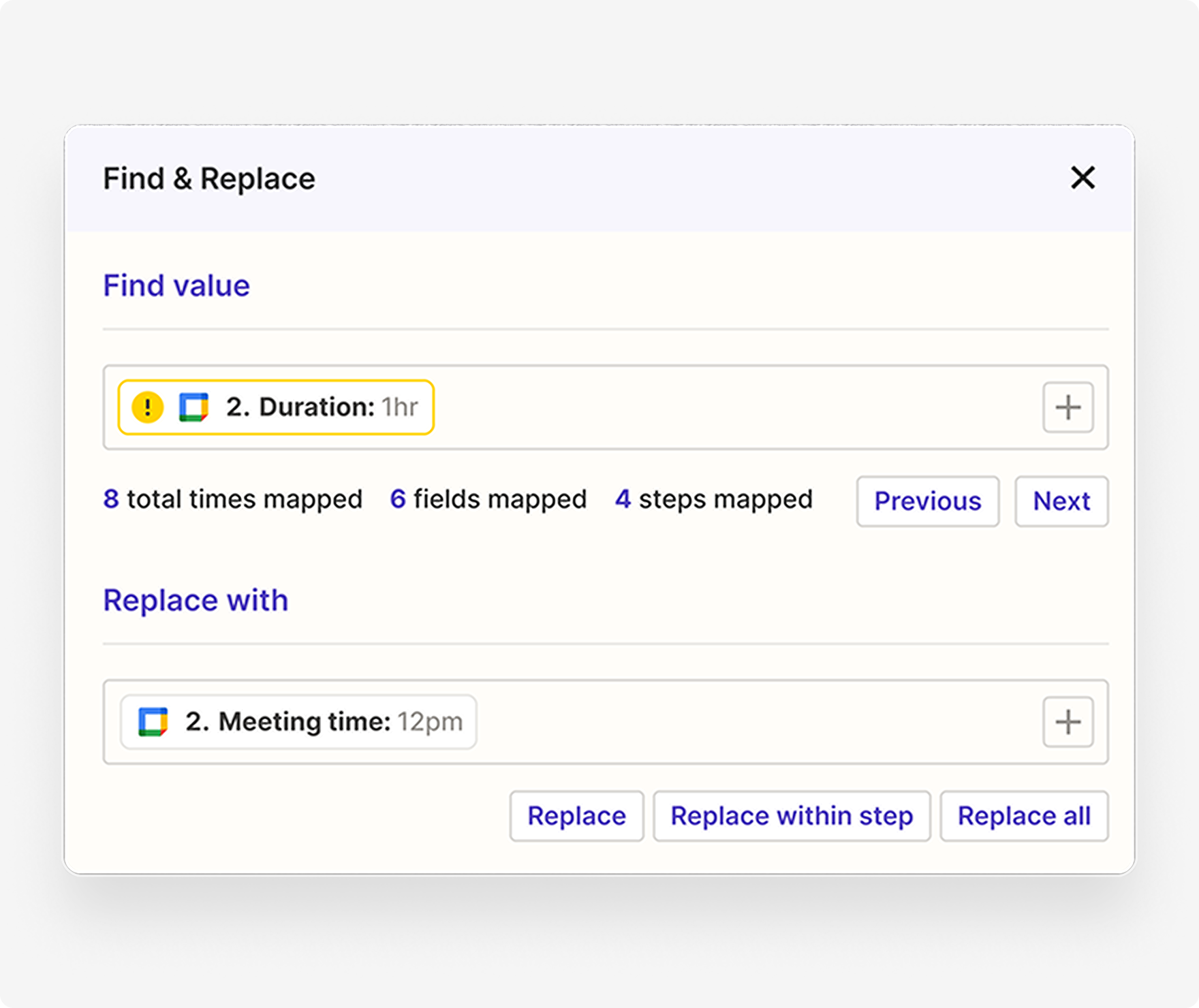Select the Duration: 1hr pill

click(320, 407)
